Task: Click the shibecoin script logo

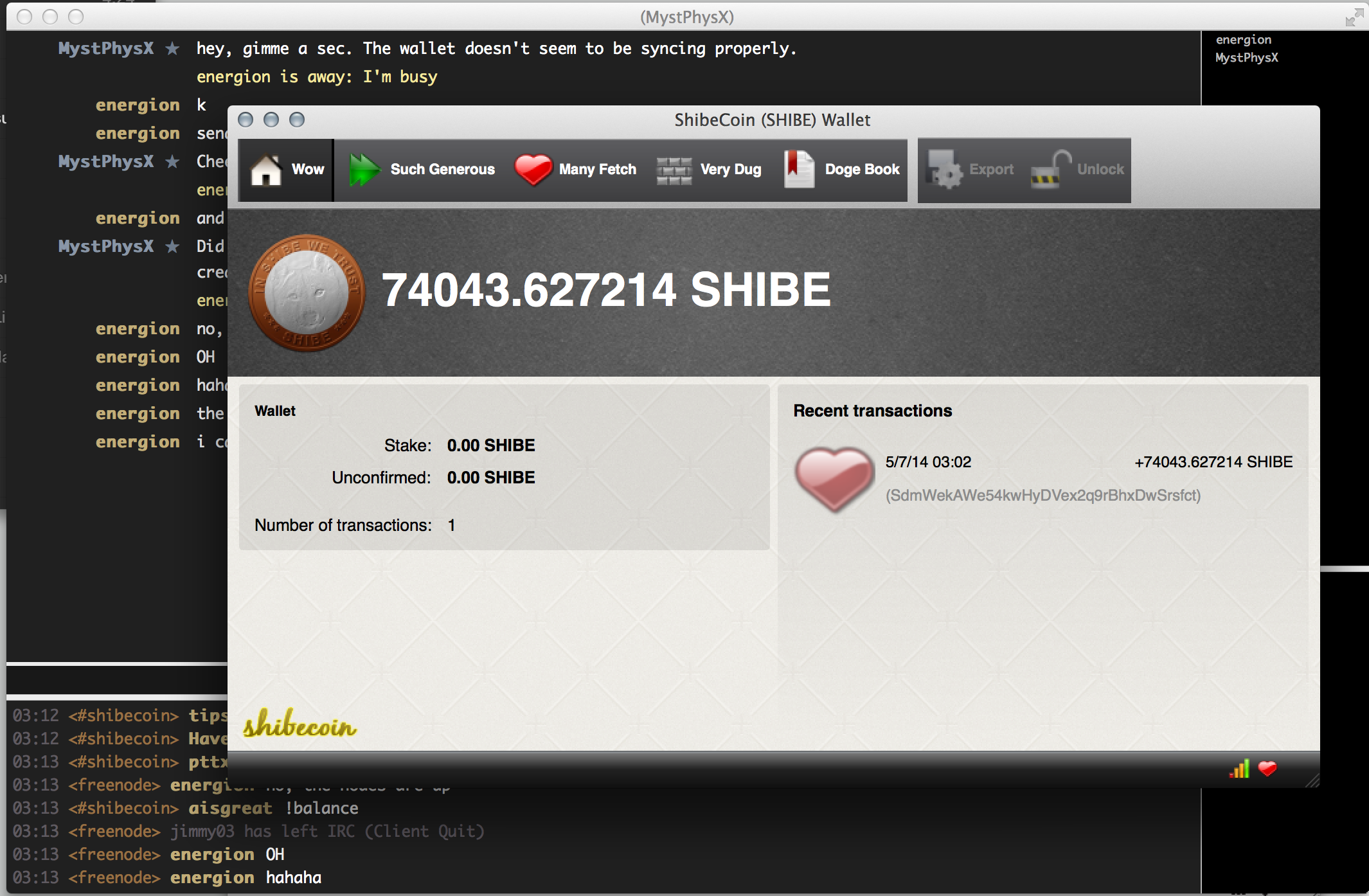Action: pyautogui.click(x=300, y=724)
